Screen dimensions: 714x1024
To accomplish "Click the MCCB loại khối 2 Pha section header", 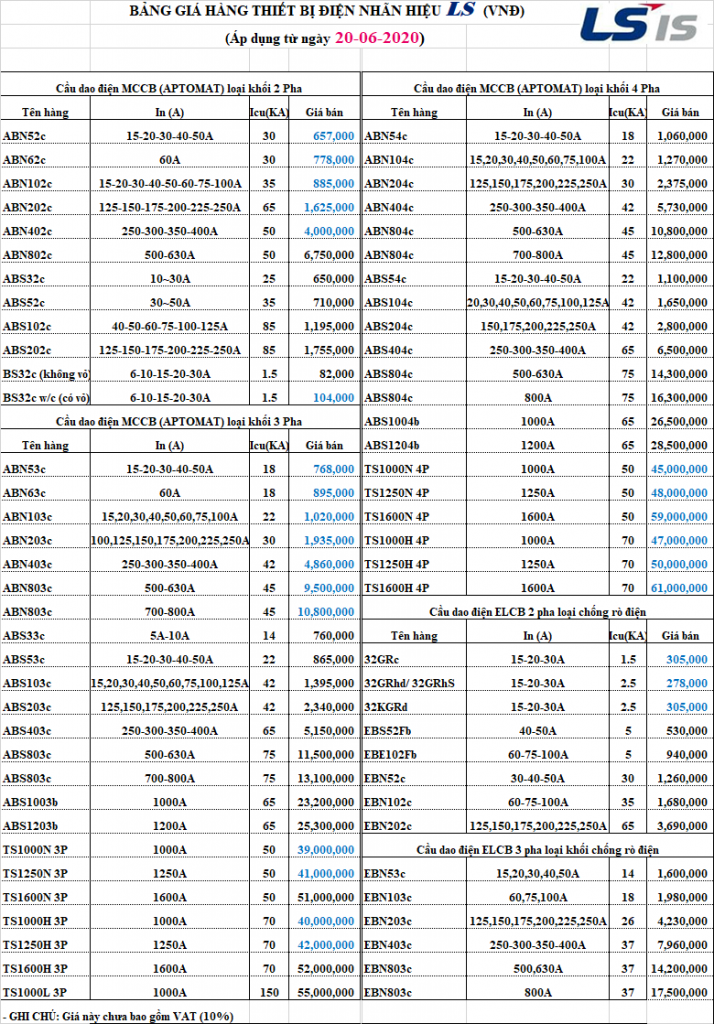I will 179,89.
